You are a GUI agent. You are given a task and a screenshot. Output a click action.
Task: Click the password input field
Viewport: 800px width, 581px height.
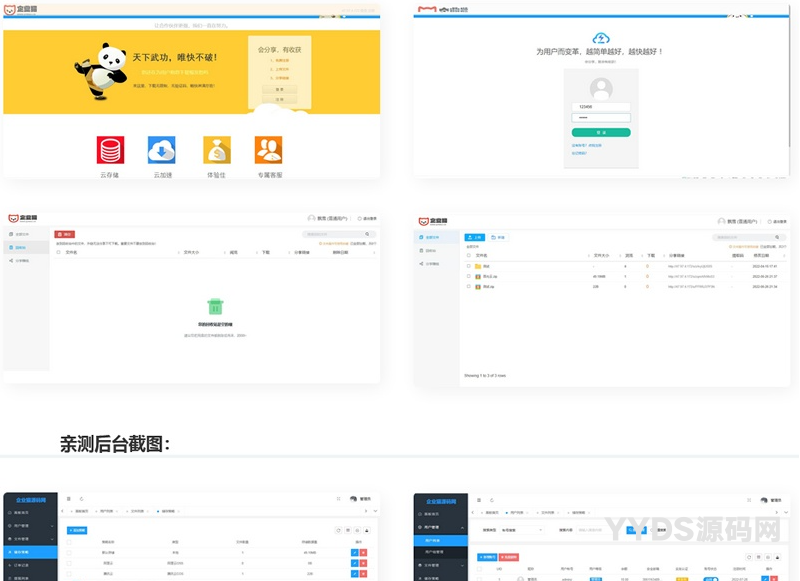pos(600,118)
